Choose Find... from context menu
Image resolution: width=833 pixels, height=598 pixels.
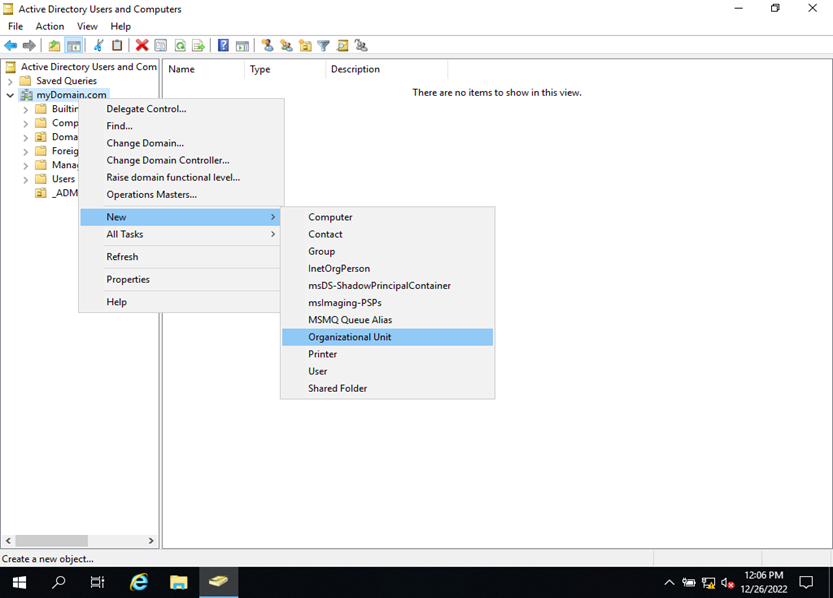click(x=180, y=126)
